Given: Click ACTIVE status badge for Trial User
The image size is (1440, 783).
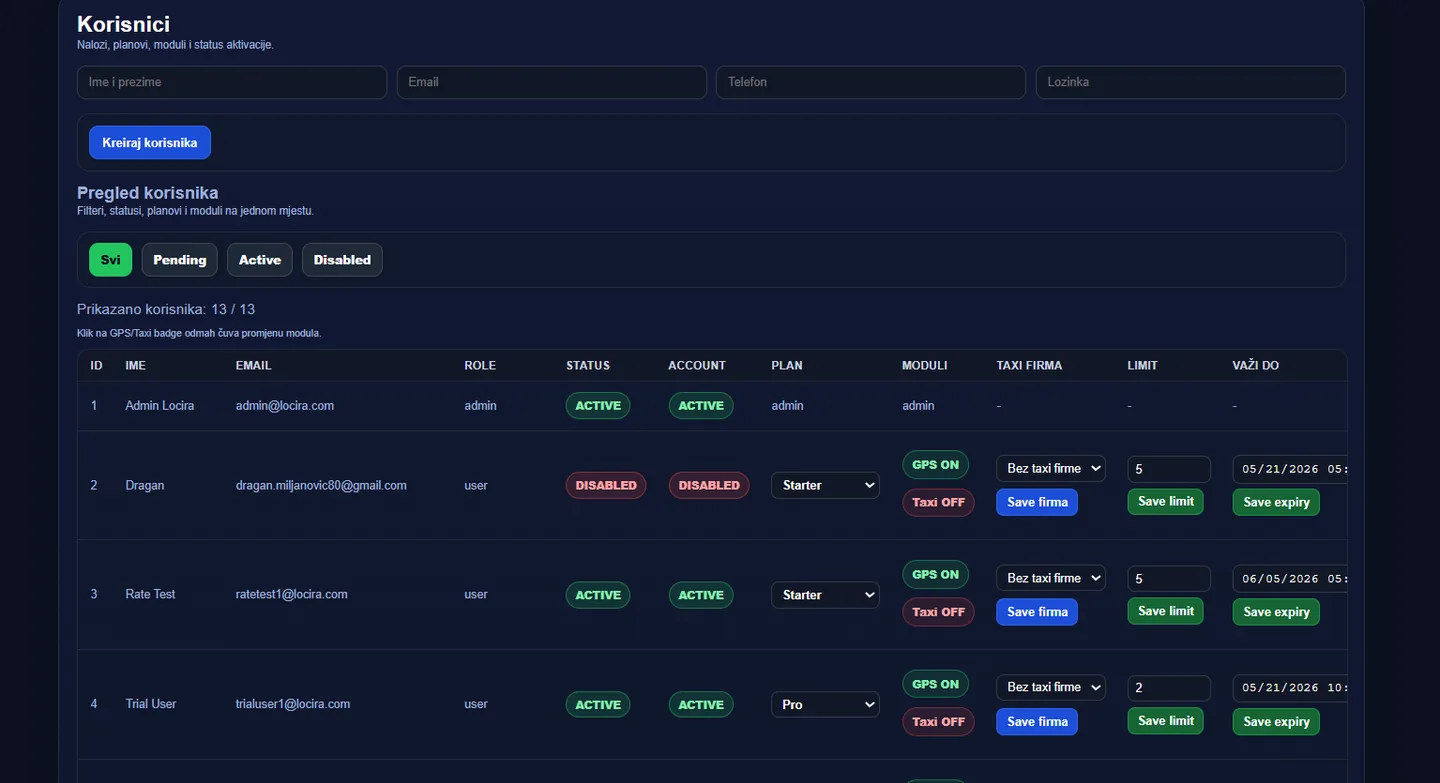Looking at the screenshot, I should point(598,705).
